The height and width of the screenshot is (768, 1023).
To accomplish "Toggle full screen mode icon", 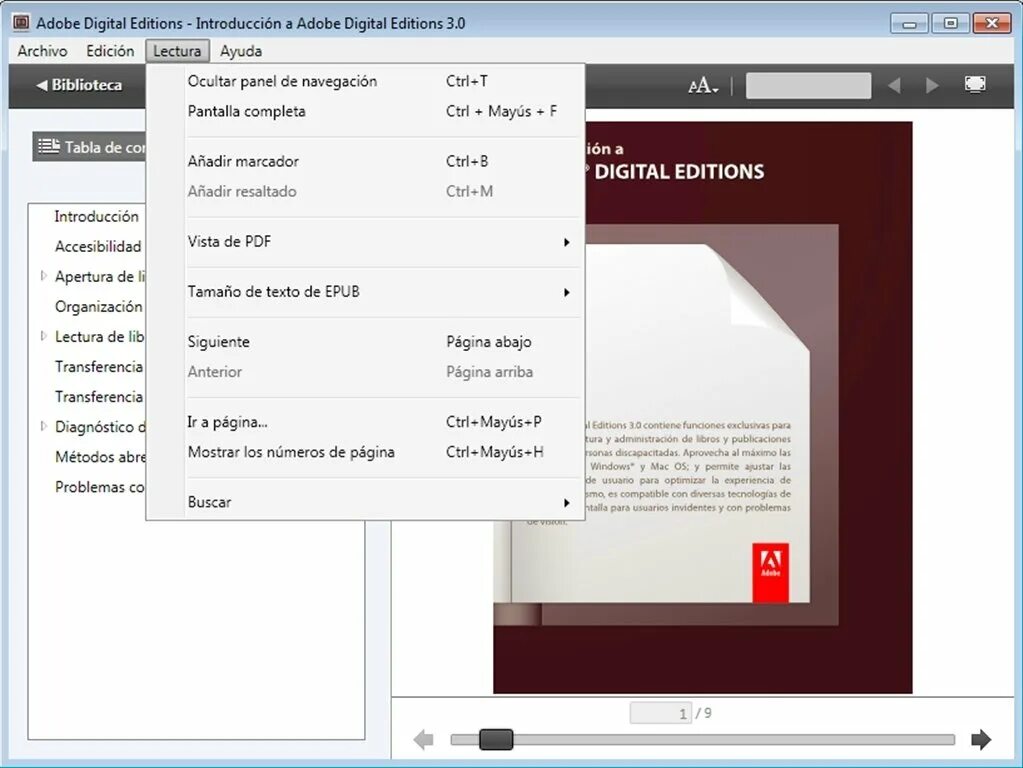I will tap(975, 85).
